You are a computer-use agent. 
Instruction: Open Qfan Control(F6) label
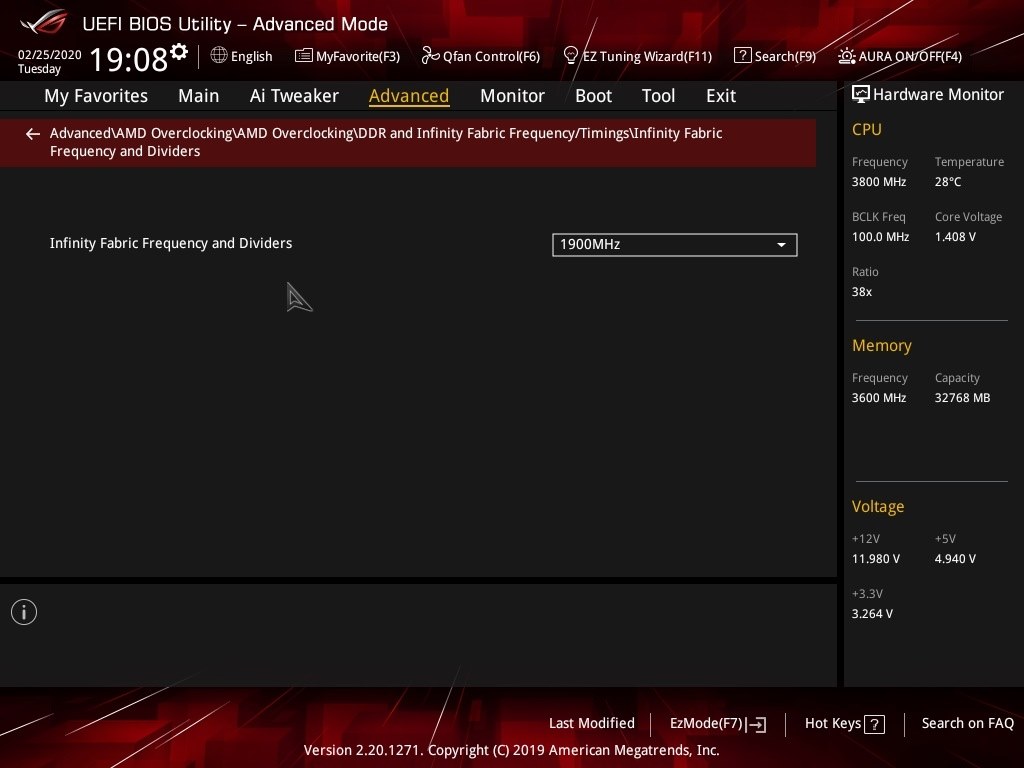click(491, 56)
